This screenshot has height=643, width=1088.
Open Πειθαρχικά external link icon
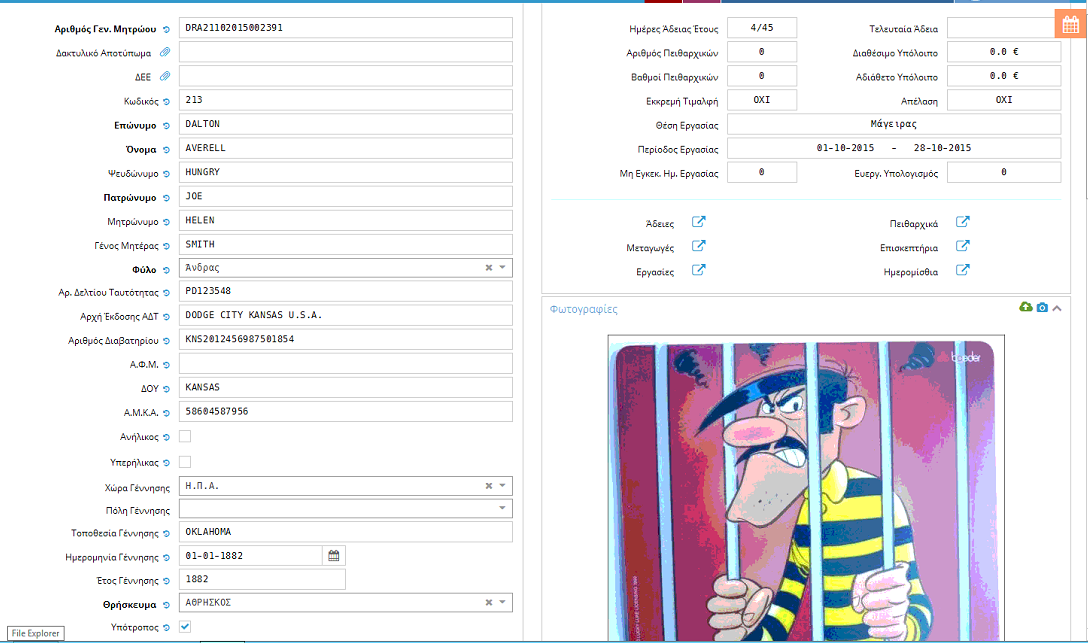coord(962,222)
